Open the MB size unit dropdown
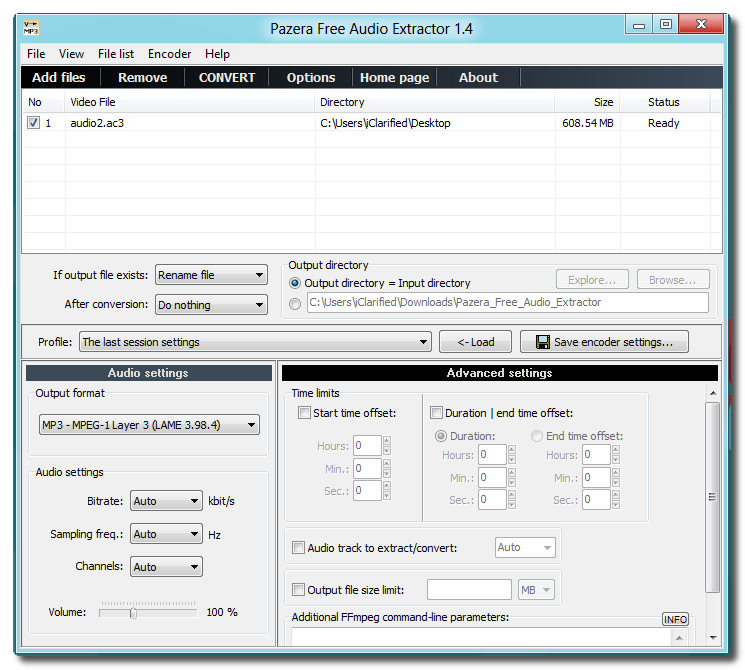Image resolution: width=745 pixels, height=670 pixels. pos(536,590)
